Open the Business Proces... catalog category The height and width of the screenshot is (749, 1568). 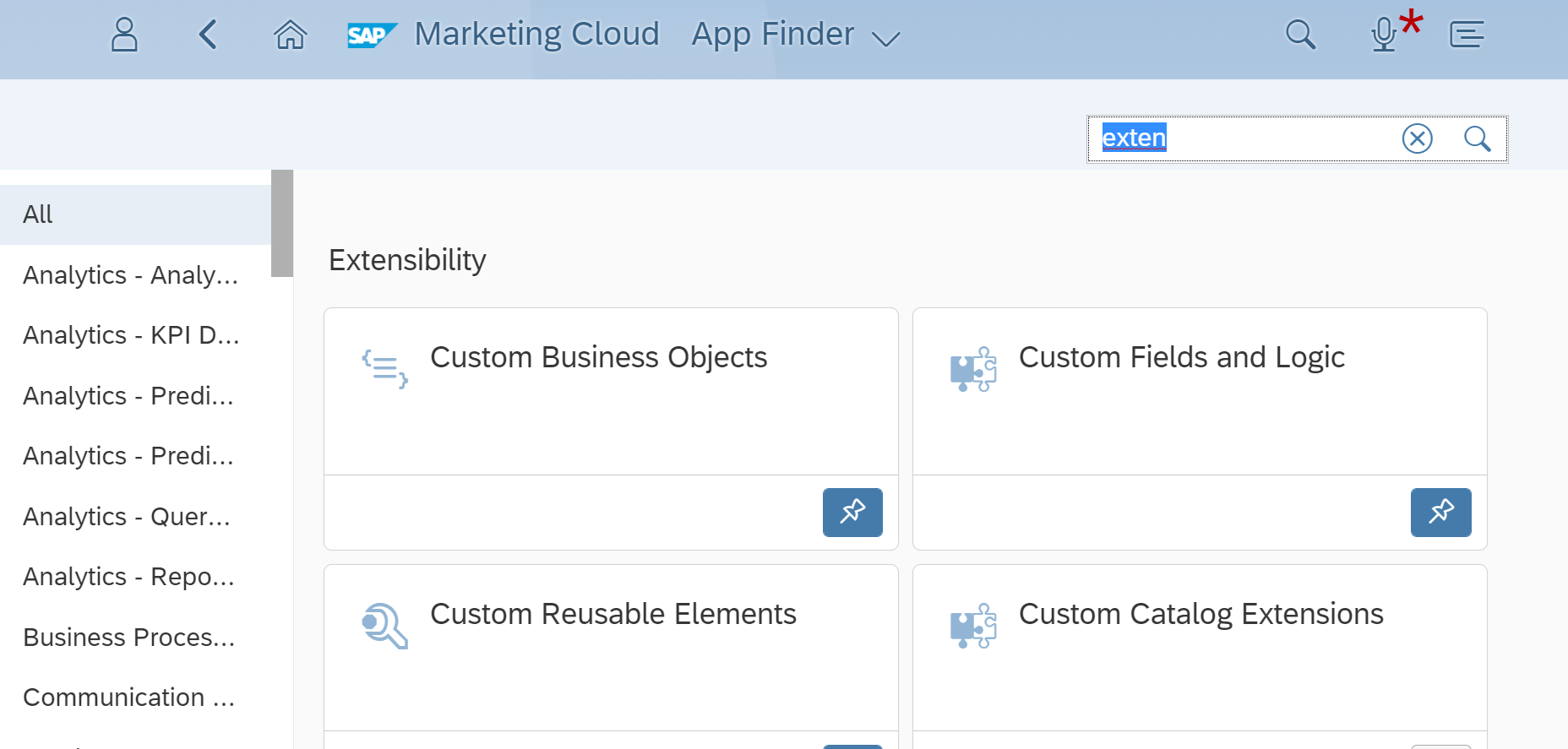pyautogui.click(x=129, y=638)
